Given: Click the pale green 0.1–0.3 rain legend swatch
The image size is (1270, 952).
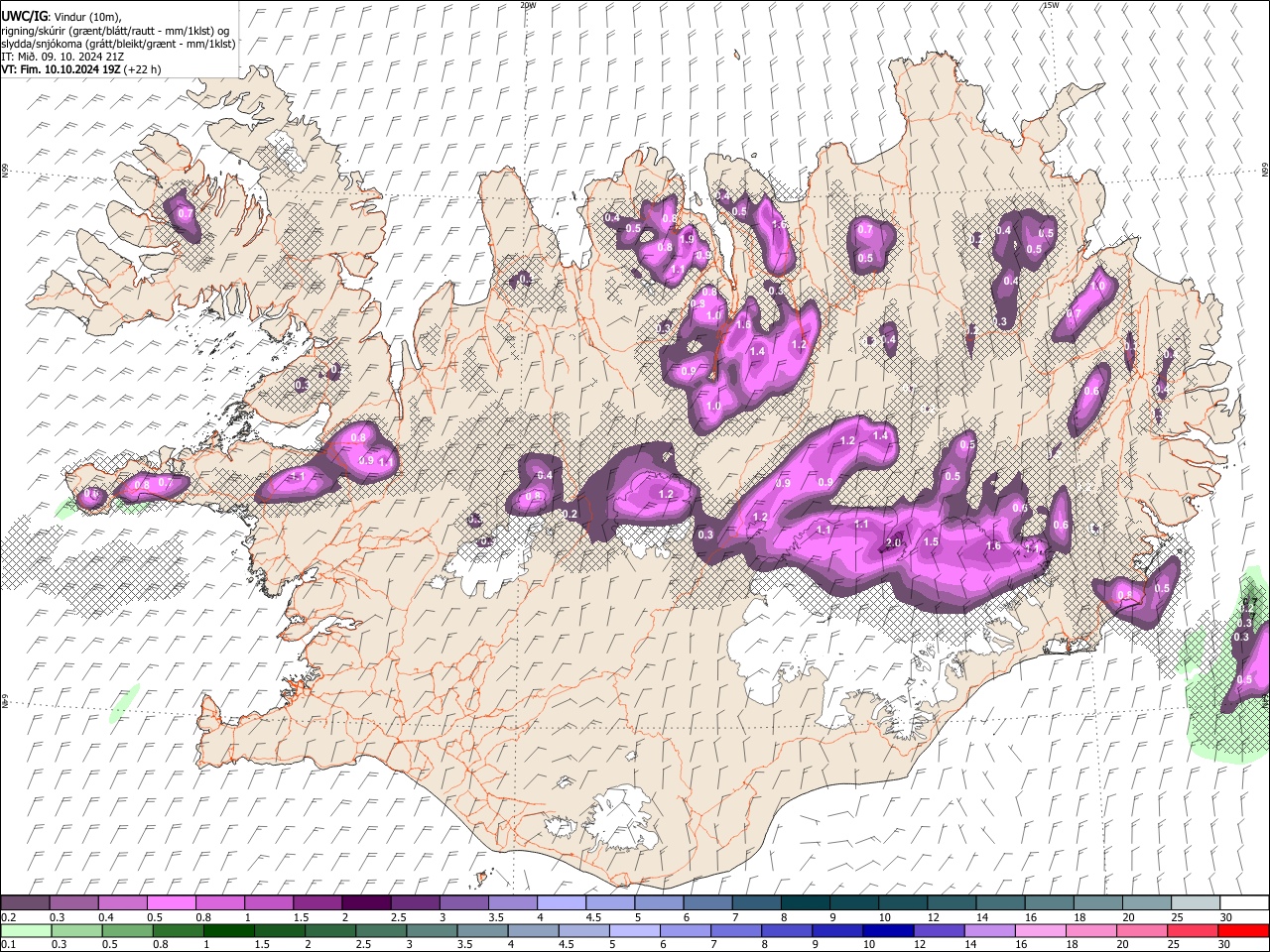Looking at the screenshot, I should tap(25, 930).
